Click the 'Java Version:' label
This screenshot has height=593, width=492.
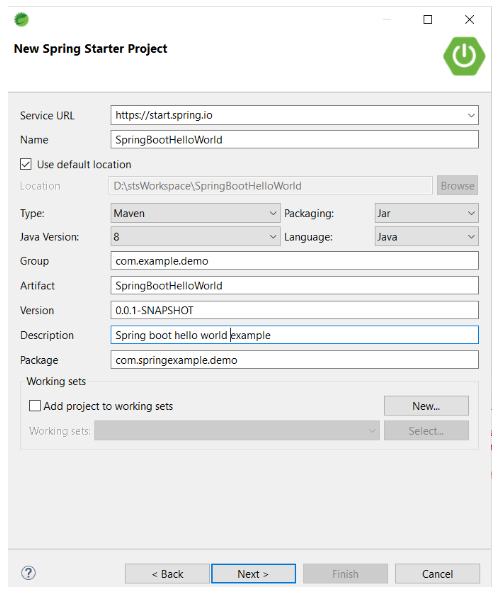coord(49,237)
